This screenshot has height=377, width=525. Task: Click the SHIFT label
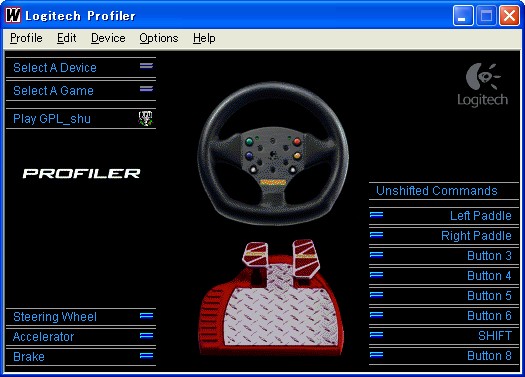click(495, 335)
